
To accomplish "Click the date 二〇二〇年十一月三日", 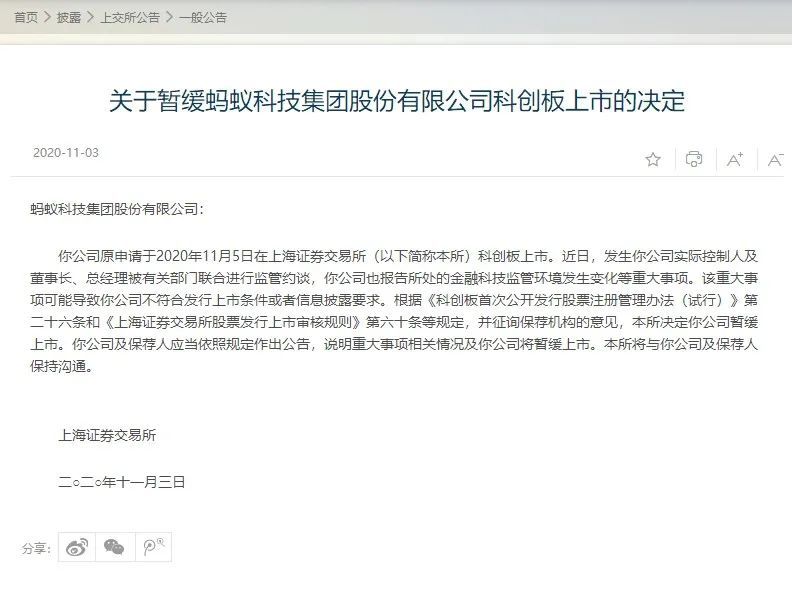I will point(121,482).
